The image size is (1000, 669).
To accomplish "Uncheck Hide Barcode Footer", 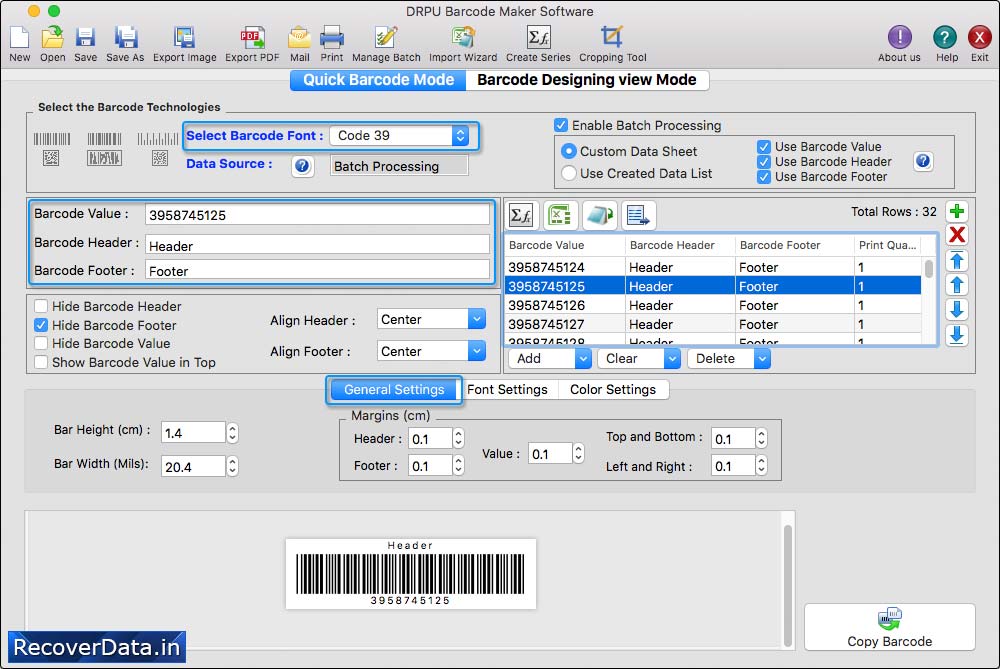I will (41, 325).
